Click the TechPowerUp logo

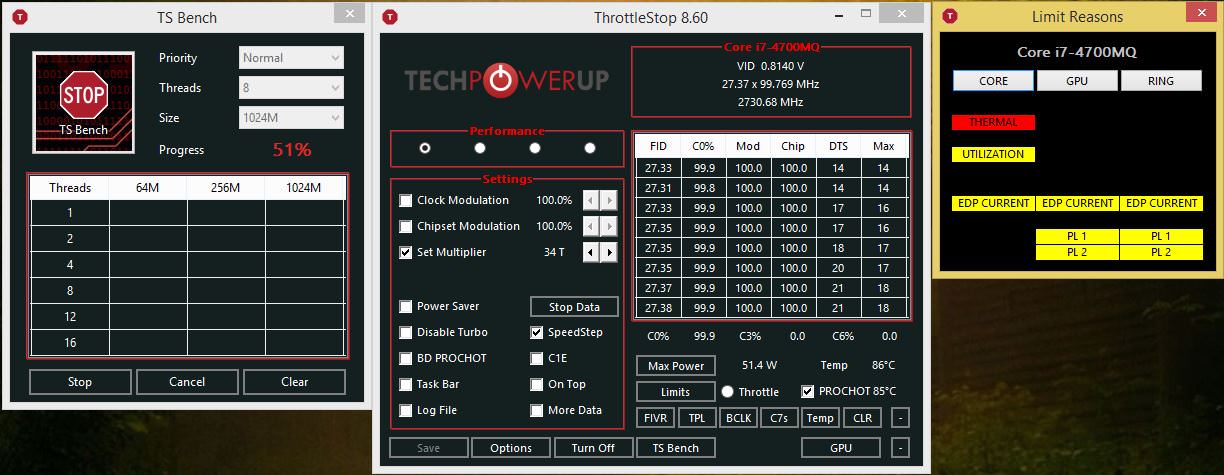click(506, 81)
